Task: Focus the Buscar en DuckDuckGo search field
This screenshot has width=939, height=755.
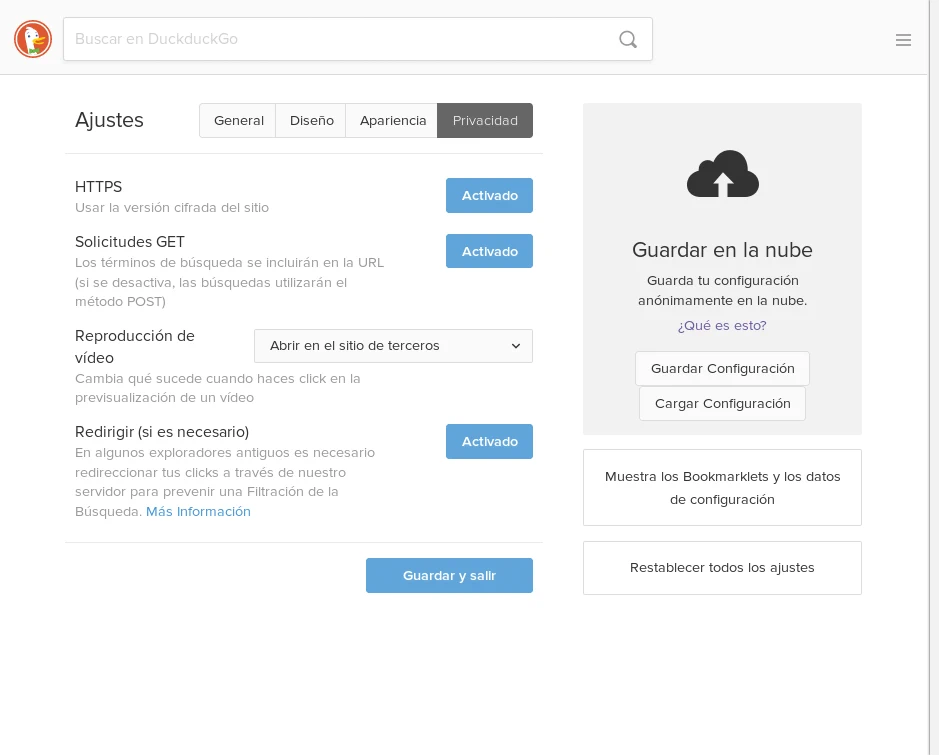Action: (340, 39)
